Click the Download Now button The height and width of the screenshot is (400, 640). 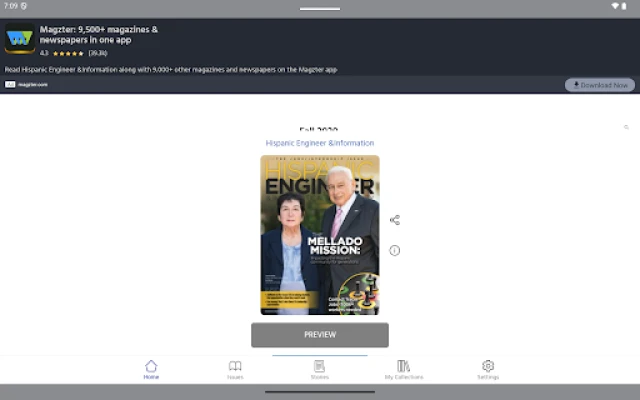point(599,85)
